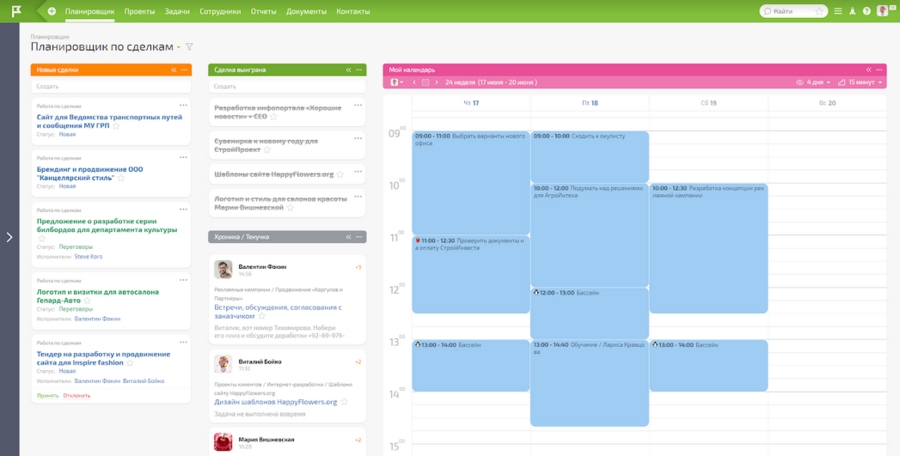This screenshot has height=456, width=900.
Task: Open the Проекты menu
Action: pos(139,11)
